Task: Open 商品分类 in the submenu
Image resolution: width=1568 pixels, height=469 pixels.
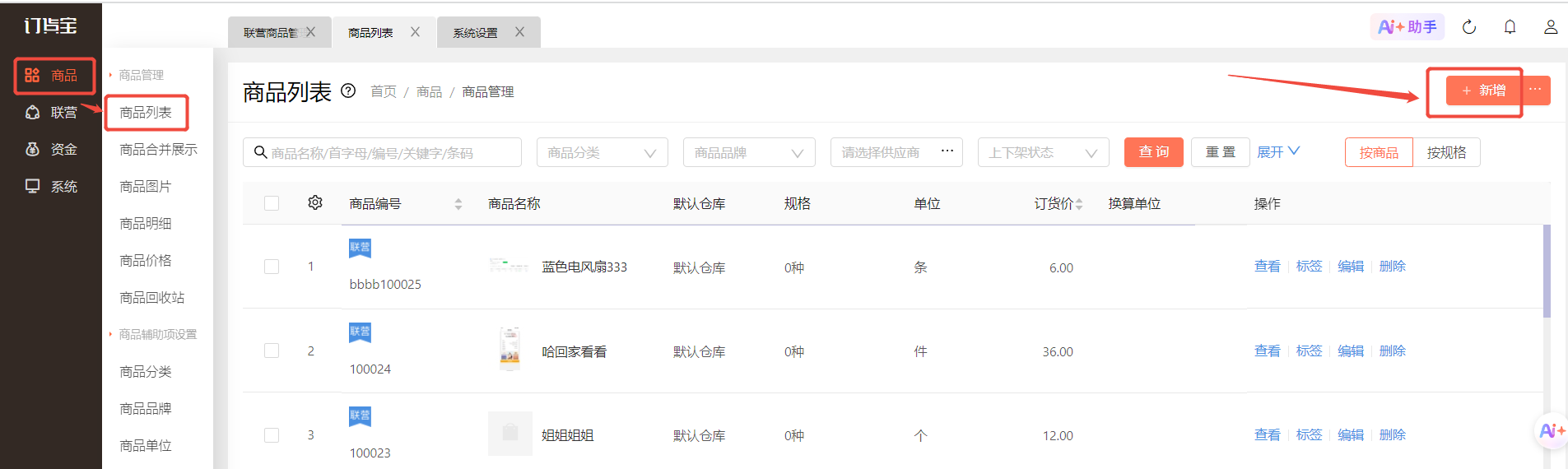Action: point(146,372)
